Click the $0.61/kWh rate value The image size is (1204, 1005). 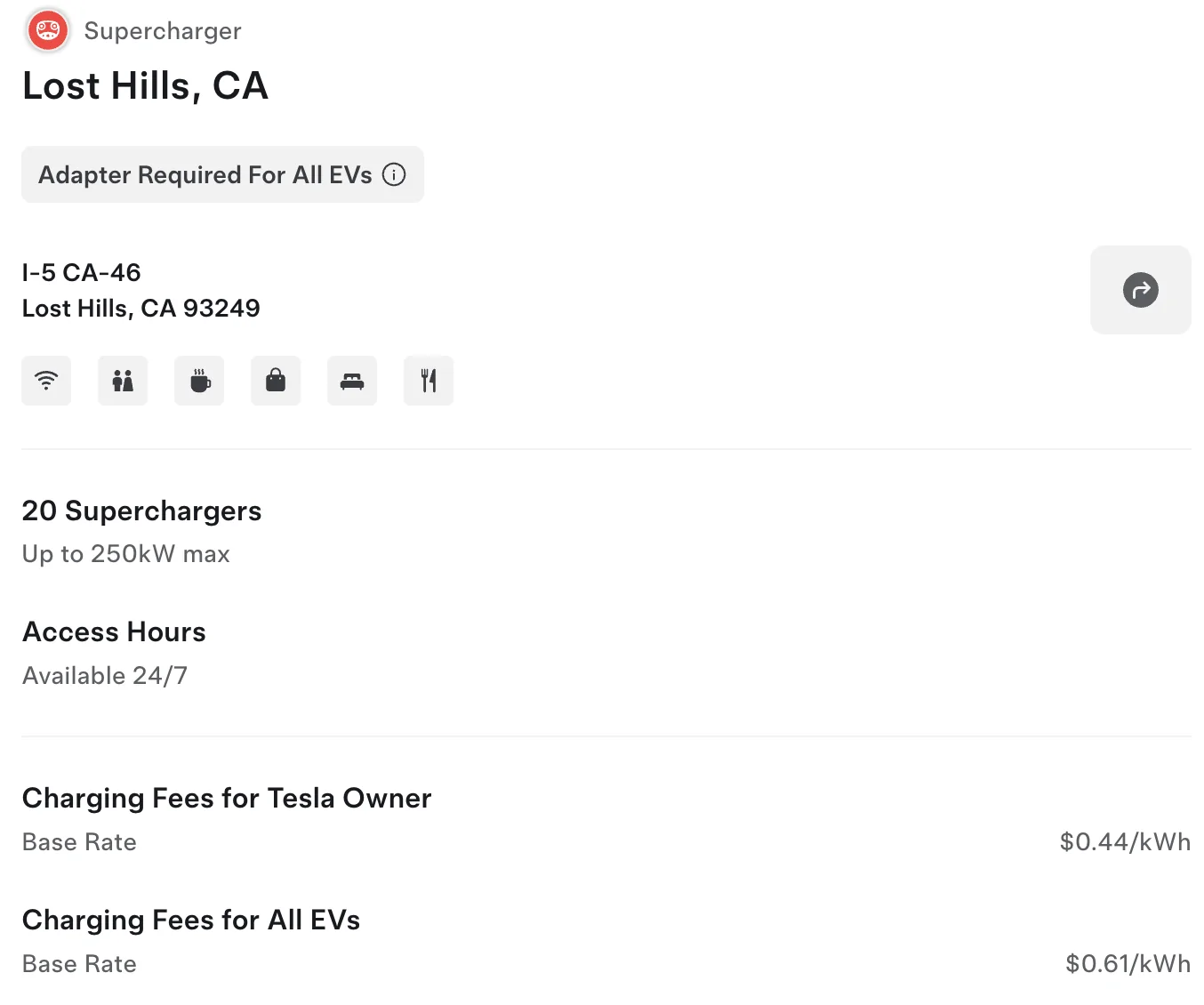[x=1128, y=964]
